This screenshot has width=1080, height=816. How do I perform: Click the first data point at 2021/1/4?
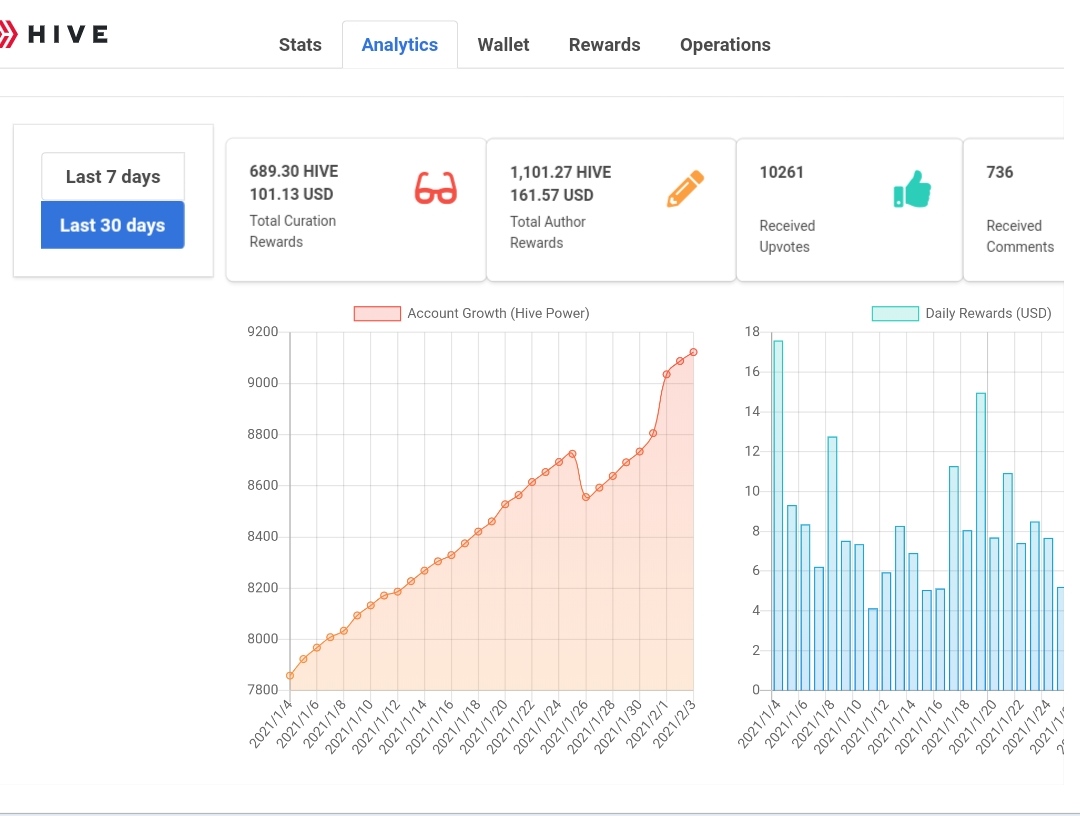click(290, 676)
